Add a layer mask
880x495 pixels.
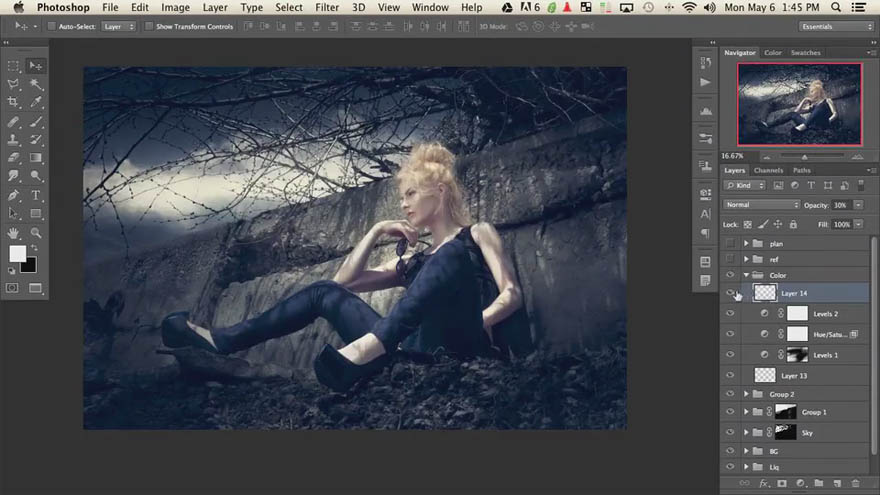[782, 483]
